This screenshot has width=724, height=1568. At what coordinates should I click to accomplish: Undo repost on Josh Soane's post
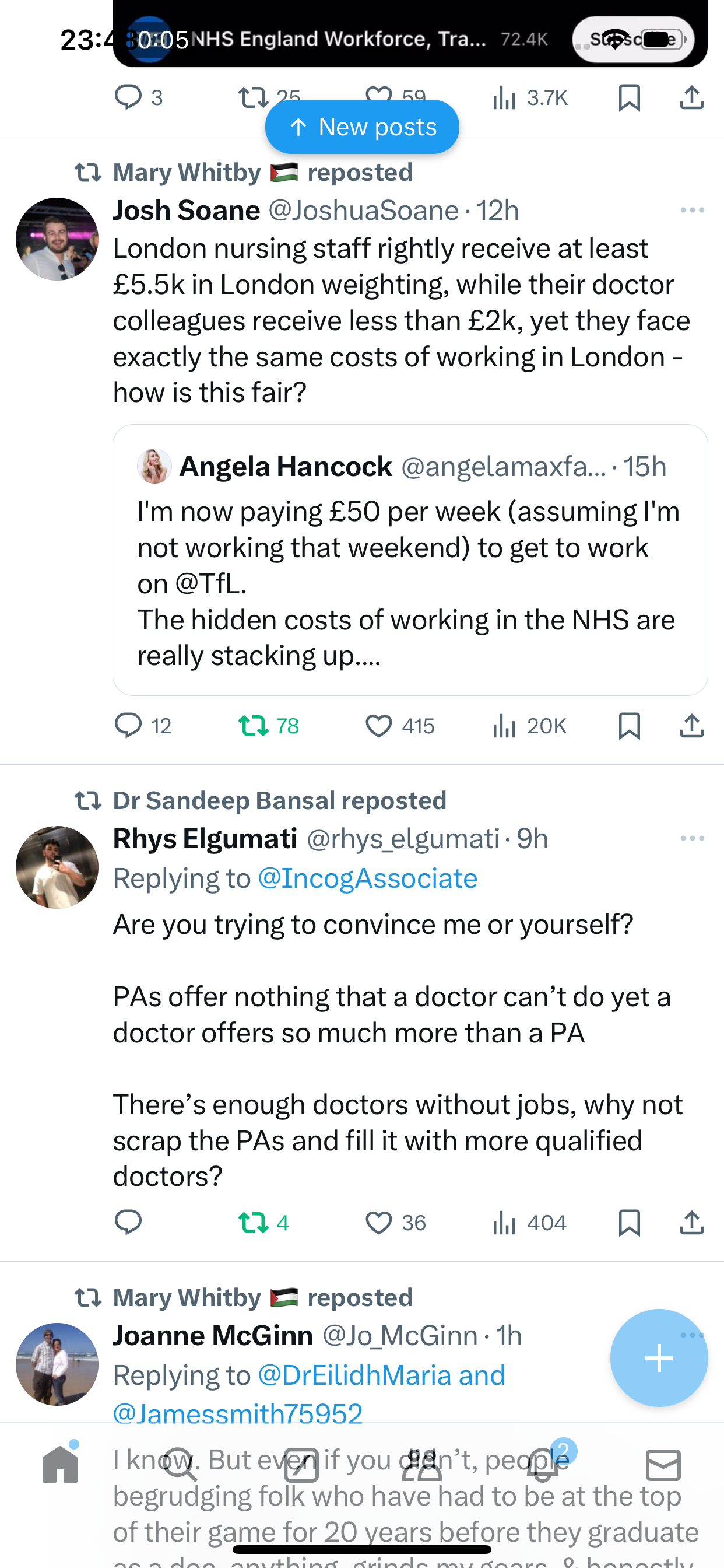pos(253,726)
